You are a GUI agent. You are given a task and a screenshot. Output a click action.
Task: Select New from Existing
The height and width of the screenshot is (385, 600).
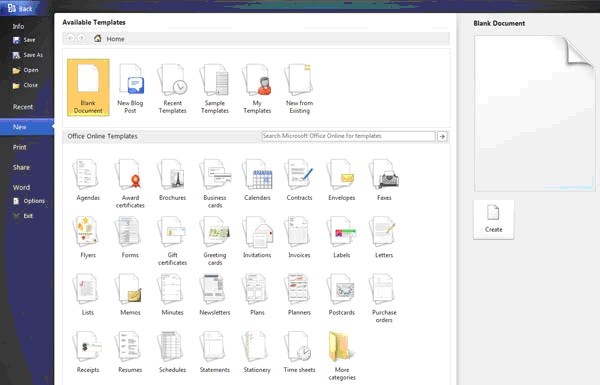pos(299,89)
